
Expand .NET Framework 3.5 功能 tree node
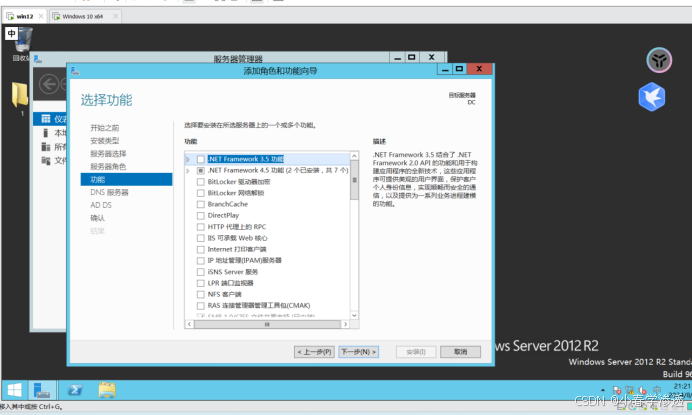pyautogui.click(x=188, y=159)
